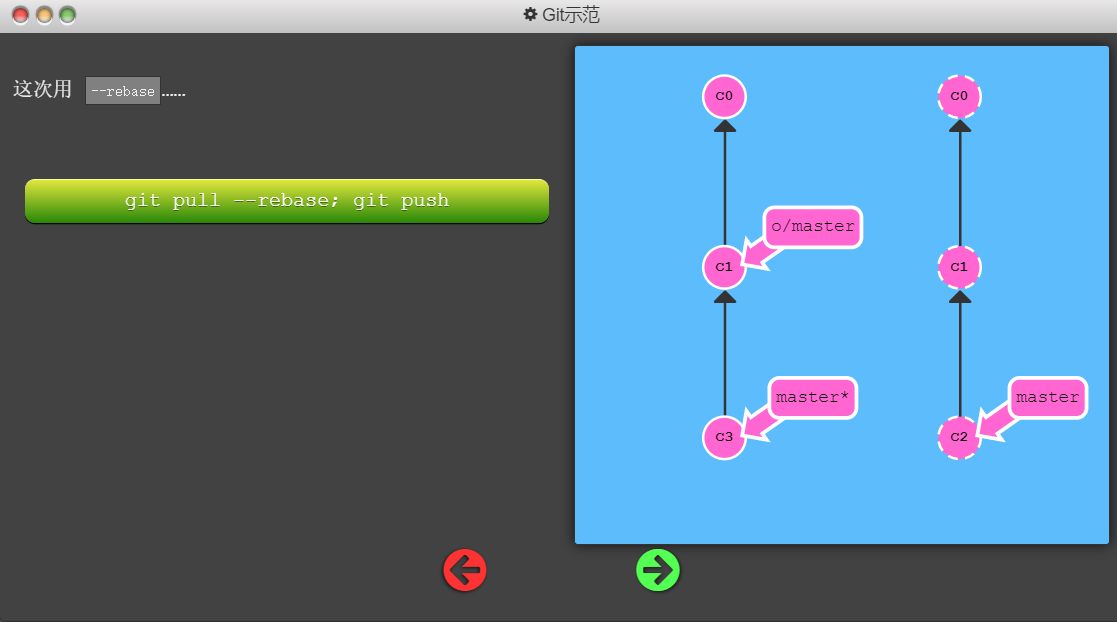Click the master* branch label
Screen dimensions: 1117x622
coord(813,397)
